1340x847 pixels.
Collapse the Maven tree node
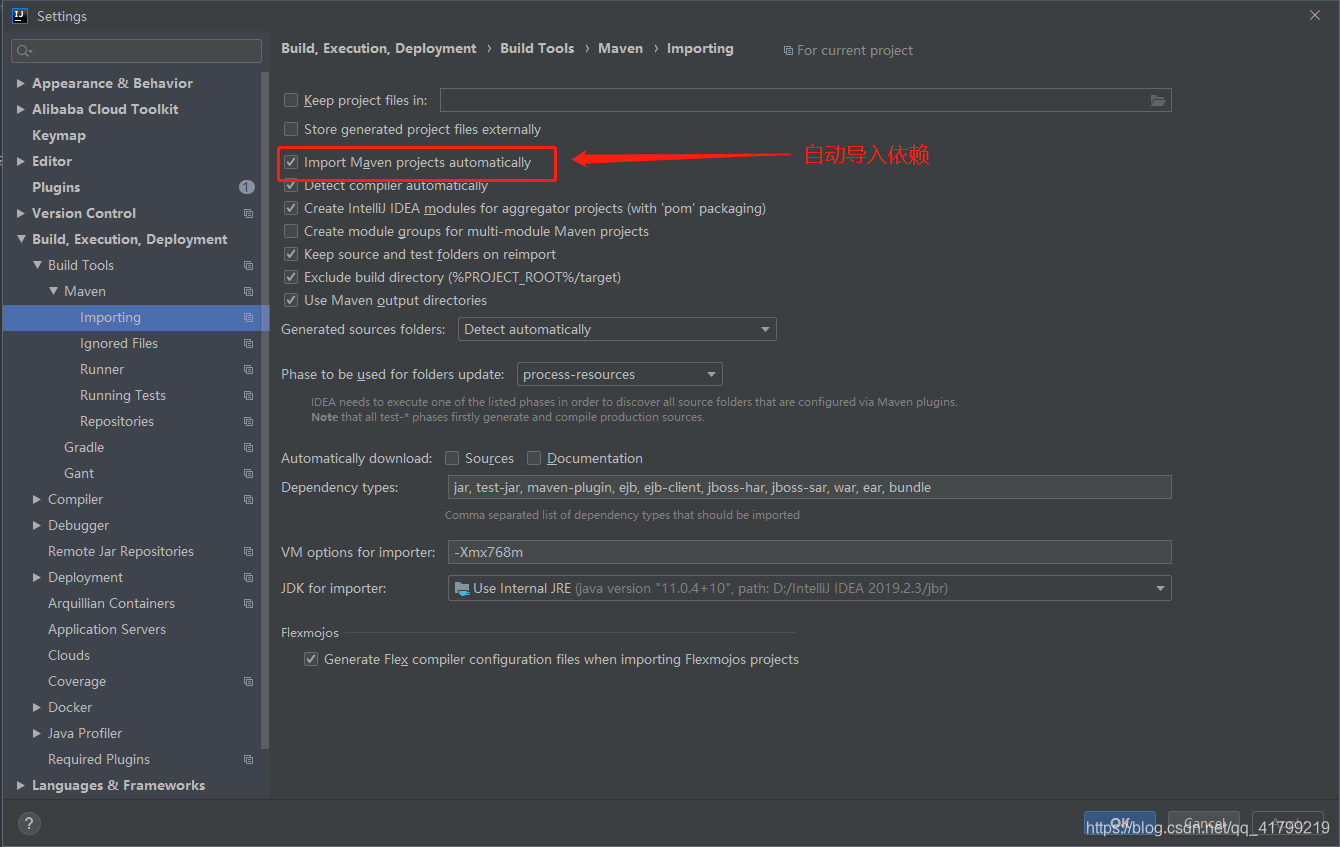point(54,291)
